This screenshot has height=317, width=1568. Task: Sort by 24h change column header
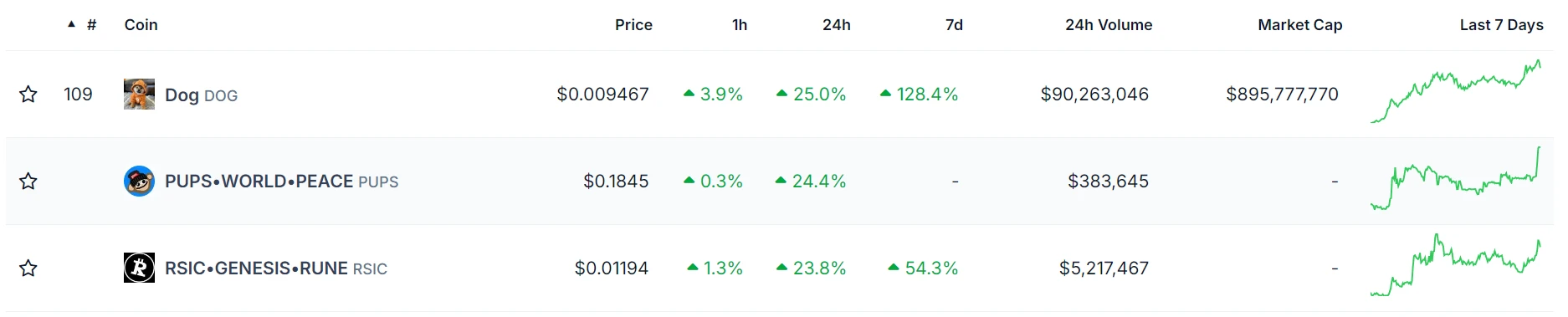[x=836, y=25]
